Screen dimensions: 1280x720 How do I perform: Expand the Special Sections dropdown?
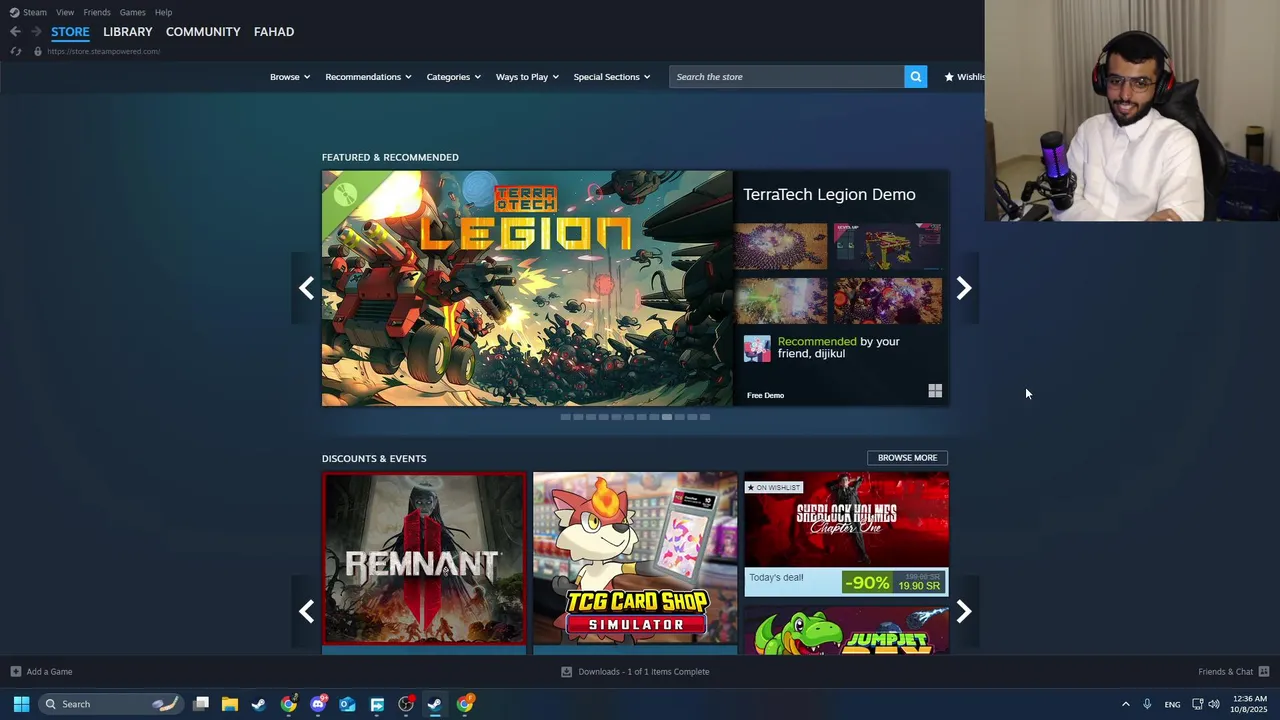click(x=612, y=77)
